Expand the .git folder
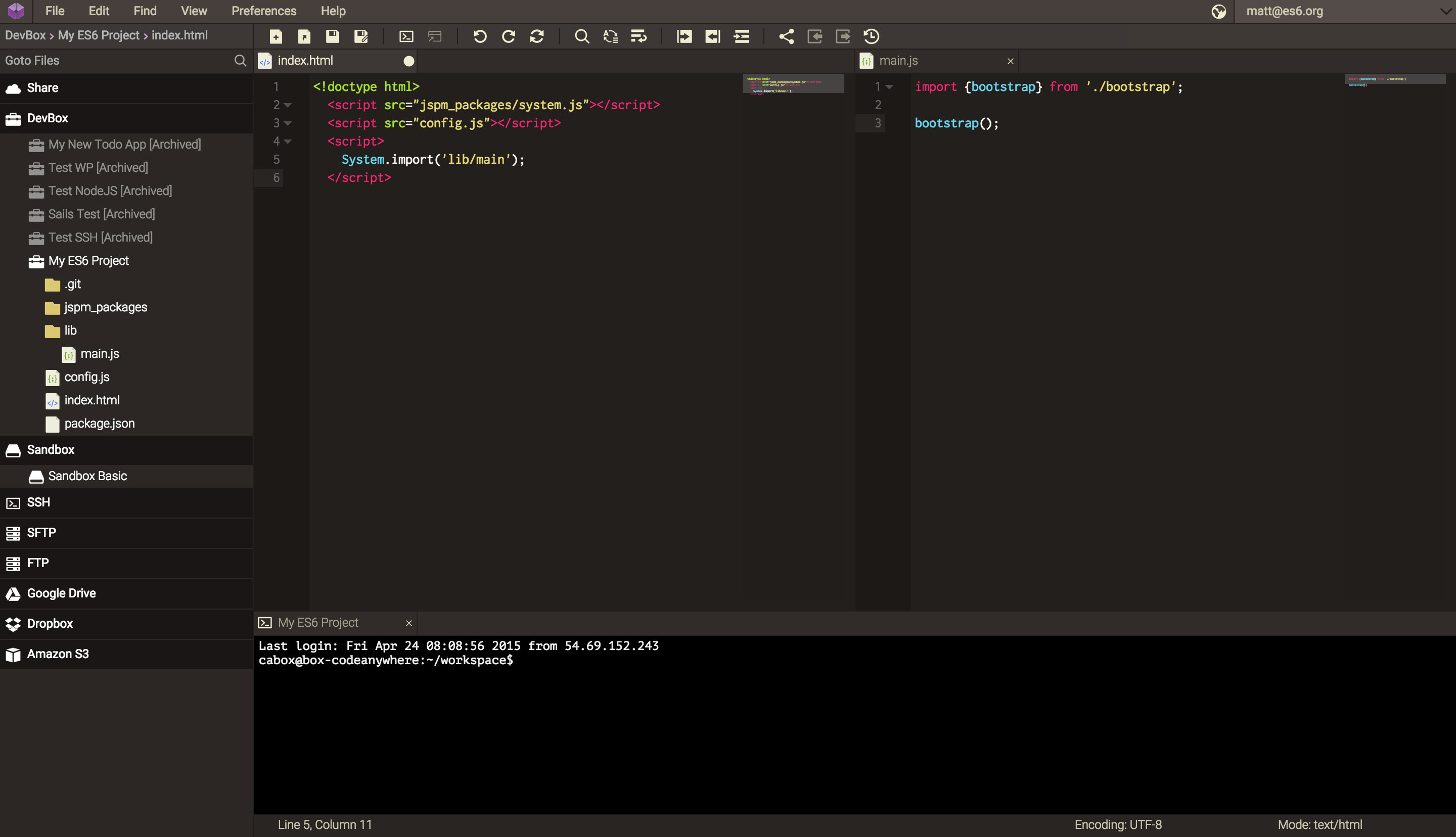Viewport: 1456px width, 837px height. coord(52,285)
